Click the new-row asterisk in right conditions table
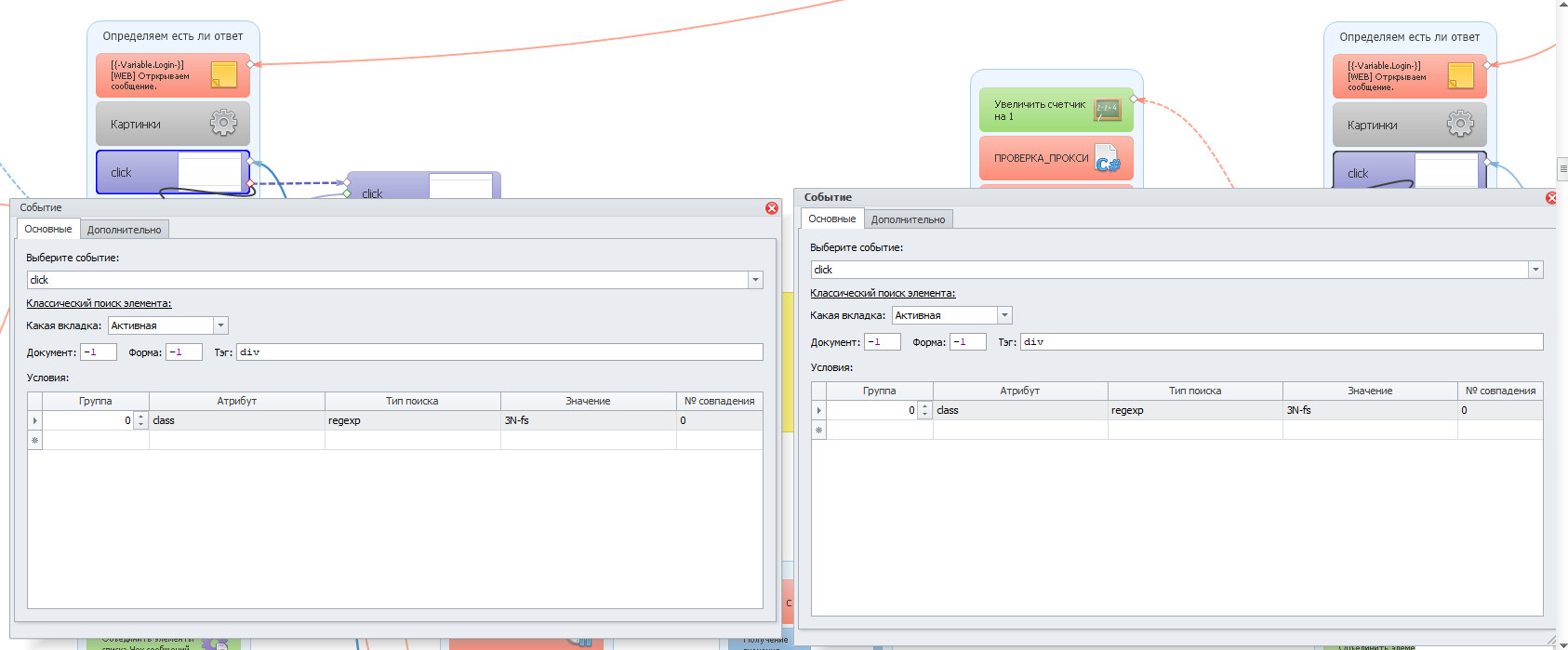 click(x=819, y=430)
